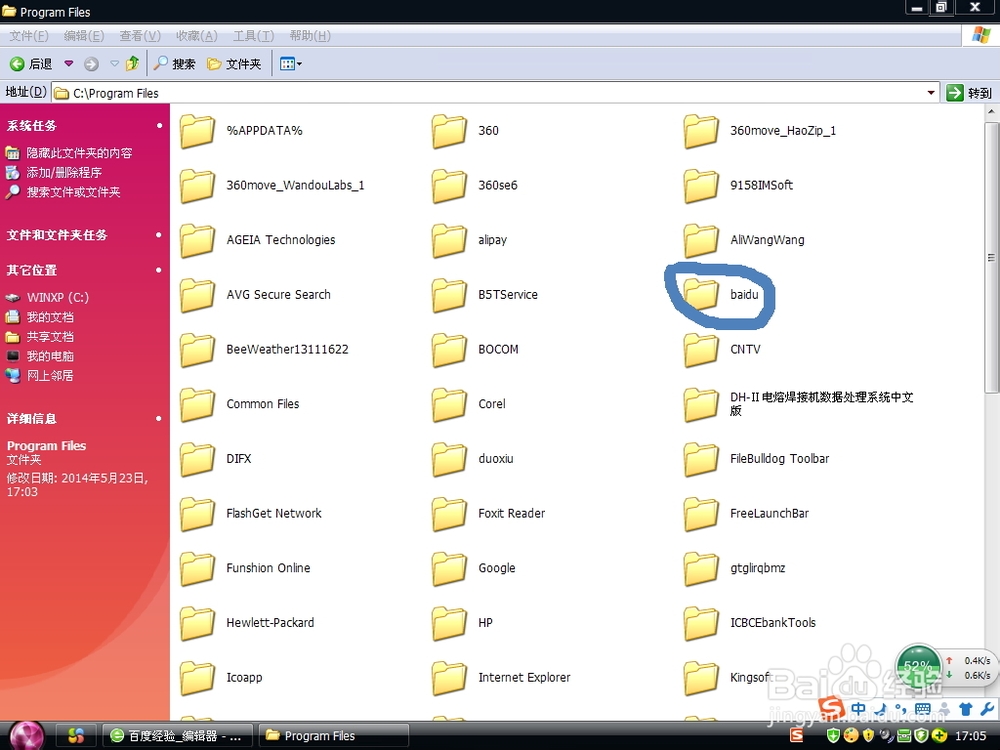The image size is (1000, 750).
Task: Collapse the Other Places (其它位置) panel
Action: (159, 270)
